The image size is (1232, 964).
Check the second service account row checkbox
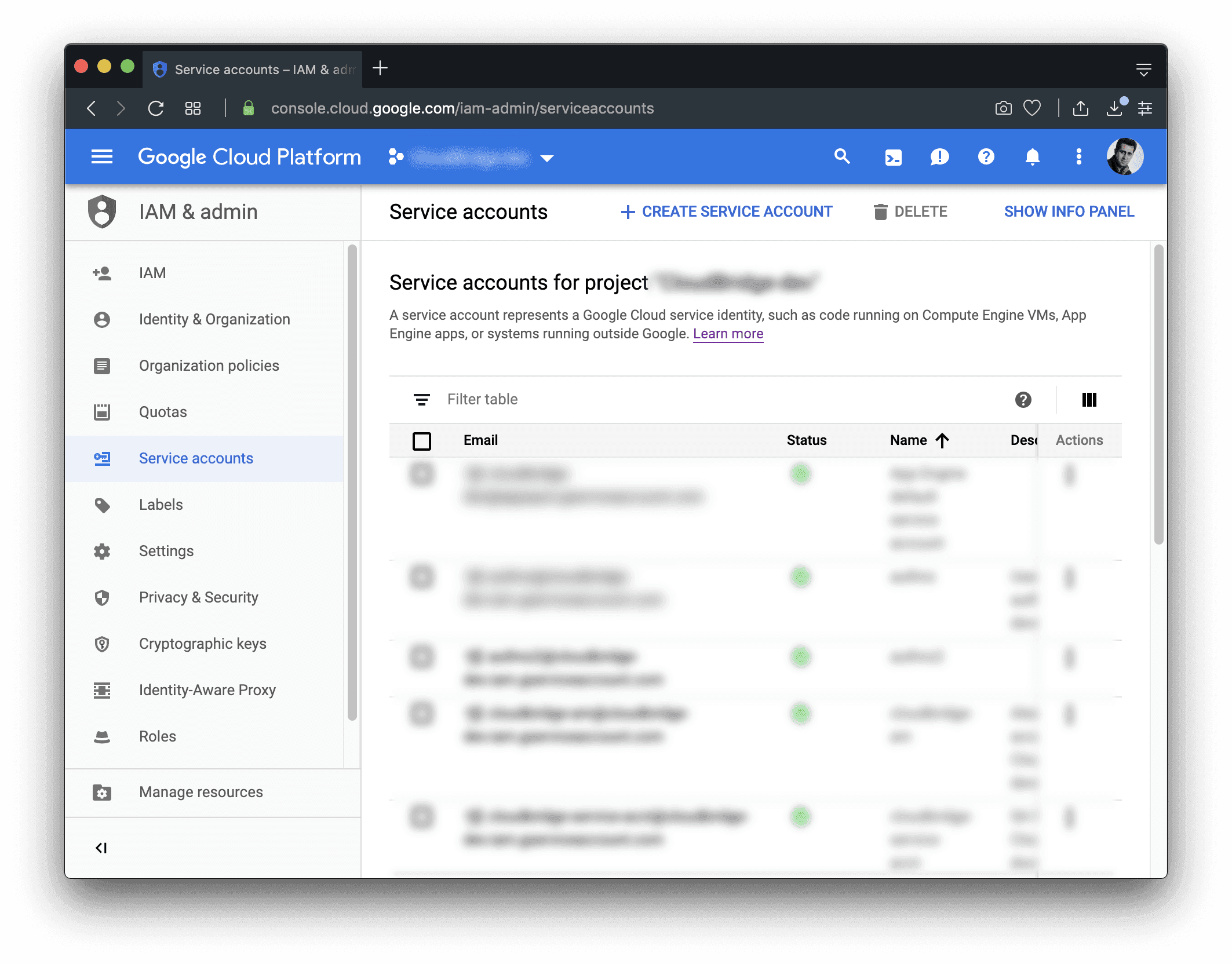(x=422, y=578)
